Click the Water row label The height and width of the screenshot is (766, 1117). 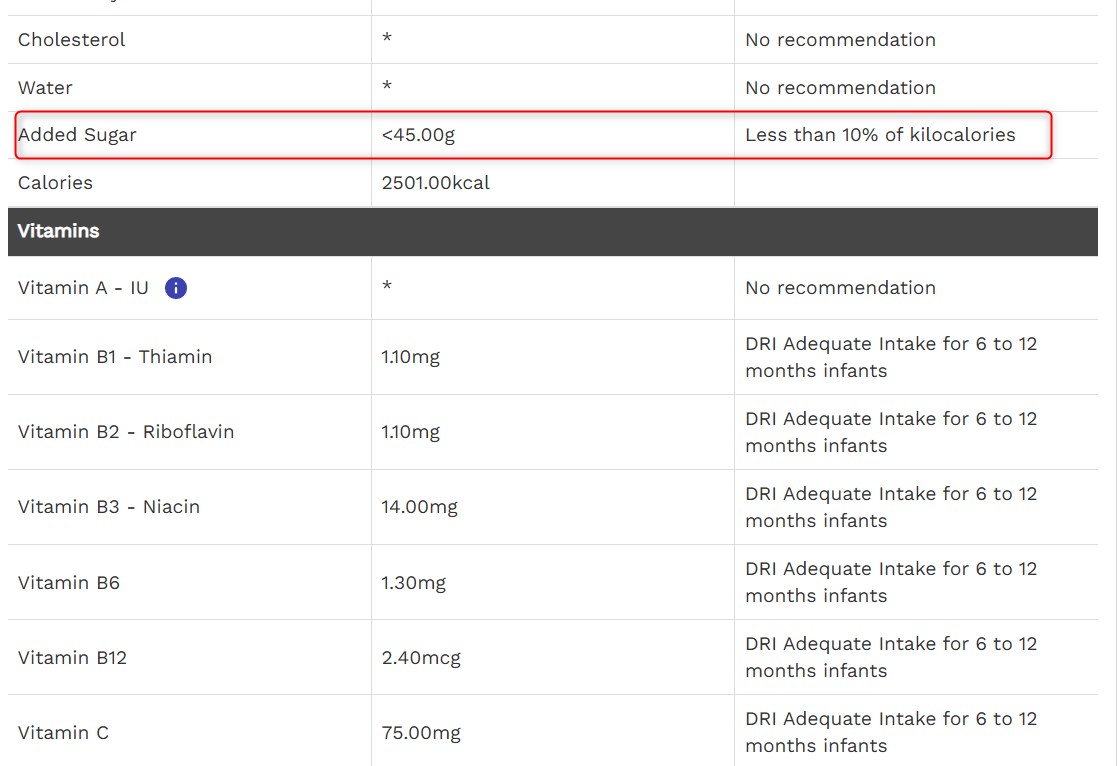point(45,88)
